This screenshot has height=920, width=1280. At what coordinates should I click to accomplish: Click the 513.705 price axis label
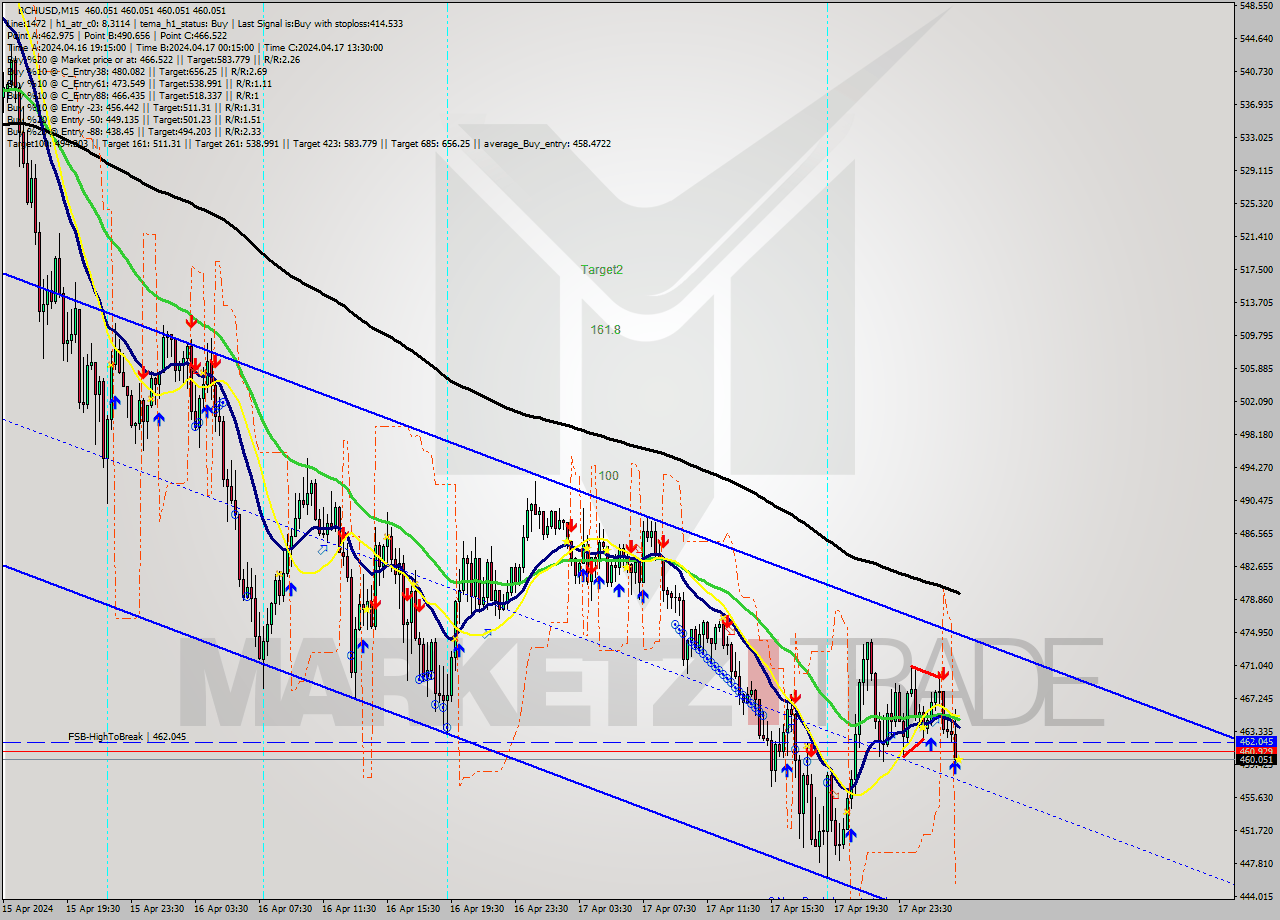click(1256, 303)
